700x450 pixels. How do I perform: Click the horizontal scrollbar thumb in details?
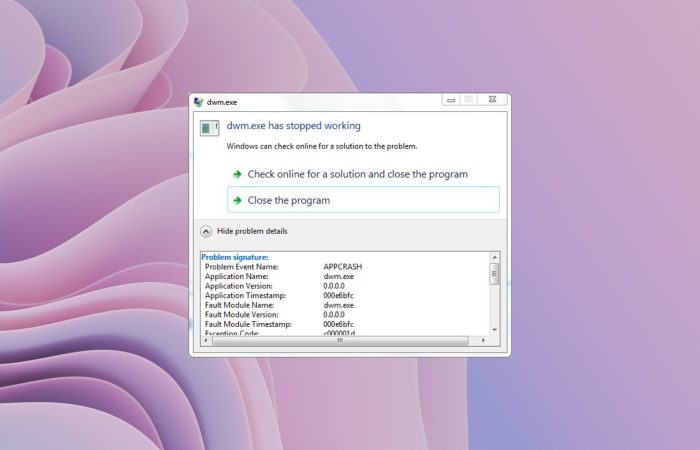(340, 341)
